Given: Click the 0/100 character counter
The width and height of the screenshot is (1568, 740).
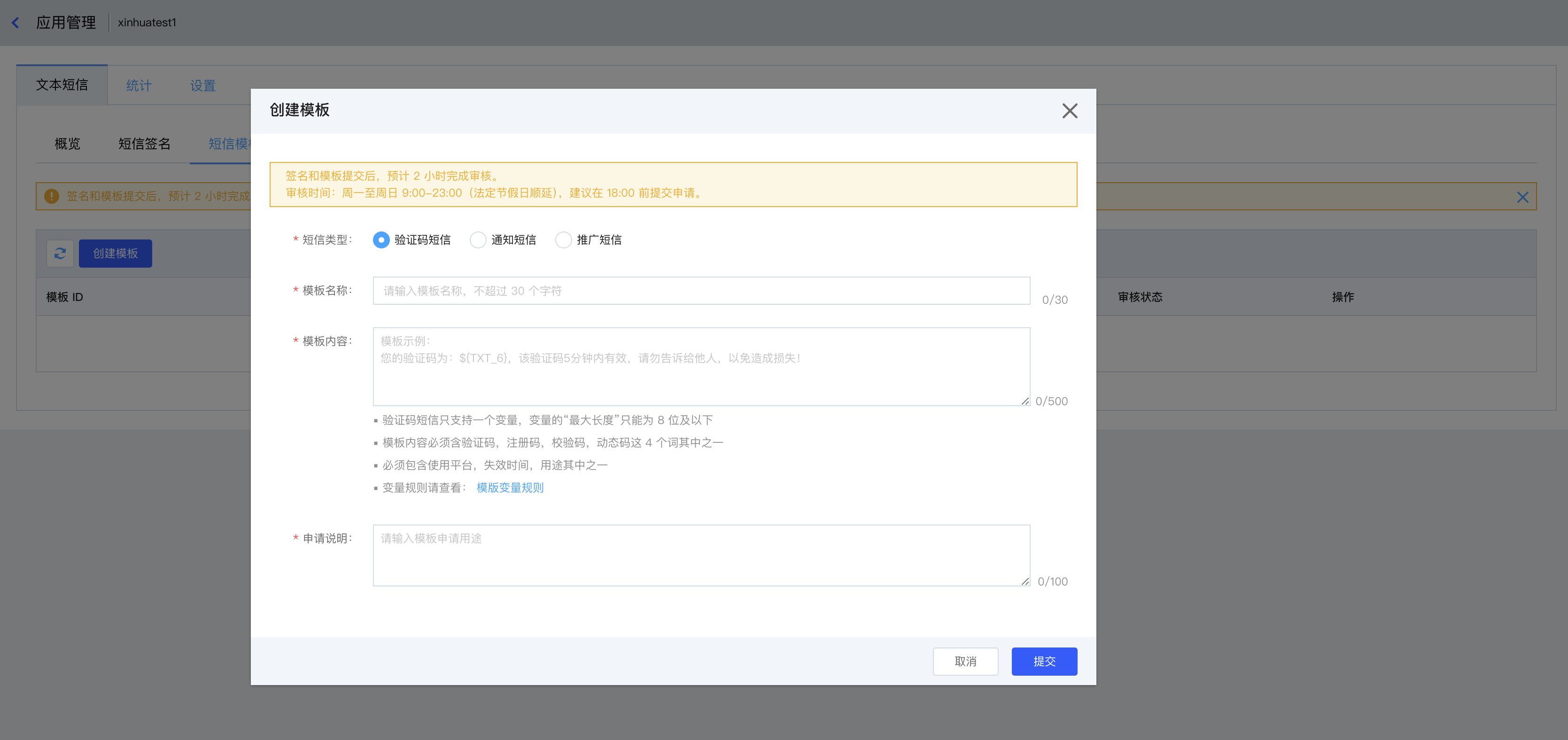Looking at the screenshot, I should 1053,582.
